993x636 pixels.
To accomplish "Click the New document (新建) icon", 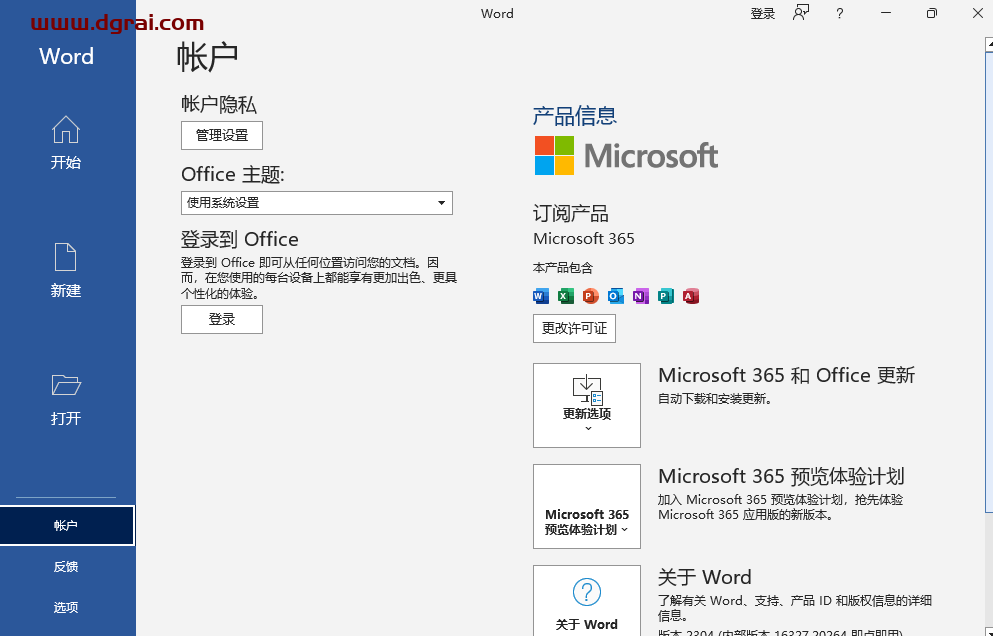I will point(66,257).
